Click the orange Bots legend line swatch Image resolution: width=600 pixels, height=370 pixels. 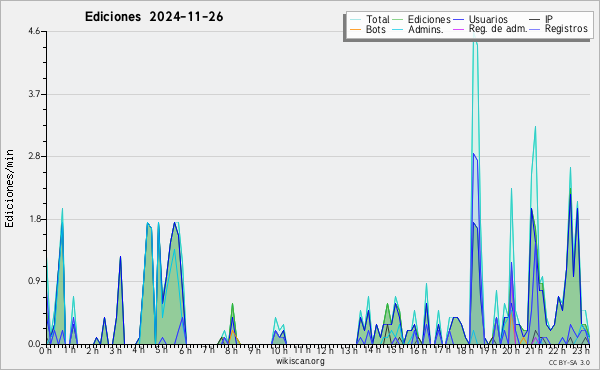[x=355, y=29]
